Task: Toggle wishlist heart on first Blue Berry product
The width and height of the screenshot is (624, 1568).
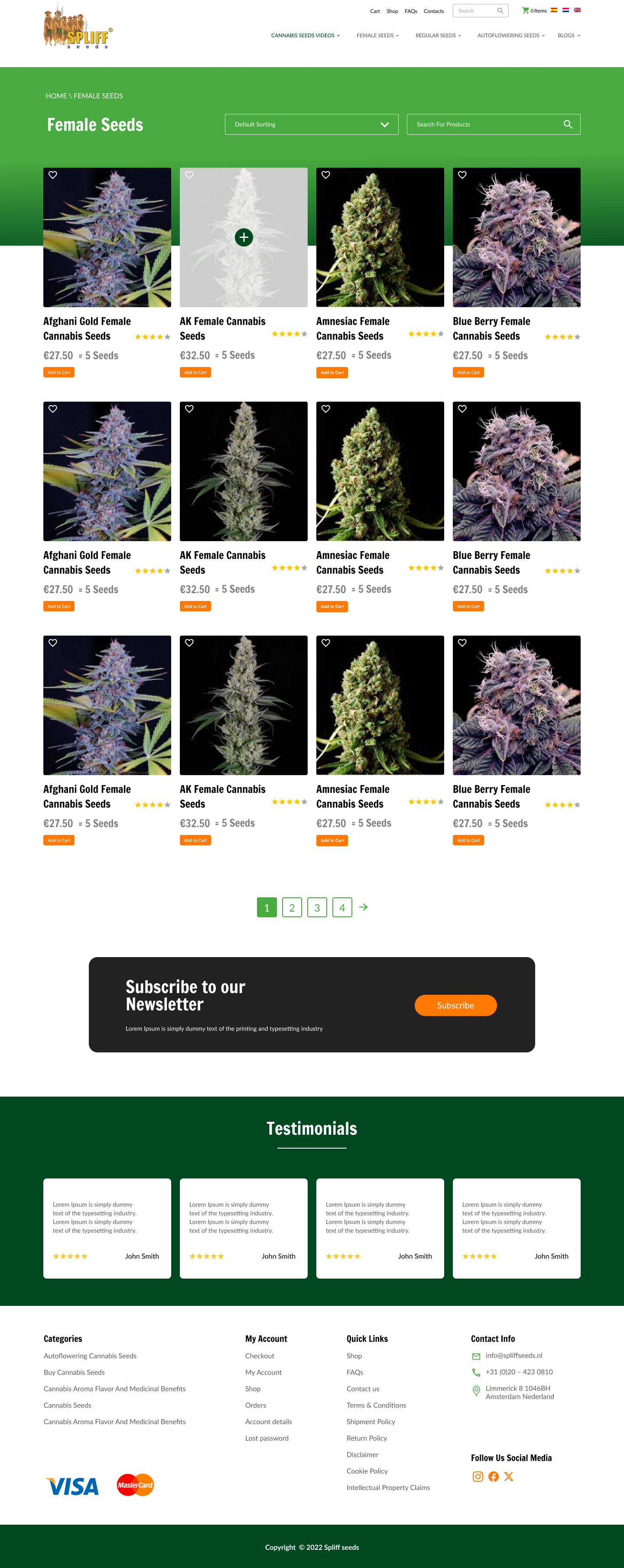Action: [x=462, y=175]
